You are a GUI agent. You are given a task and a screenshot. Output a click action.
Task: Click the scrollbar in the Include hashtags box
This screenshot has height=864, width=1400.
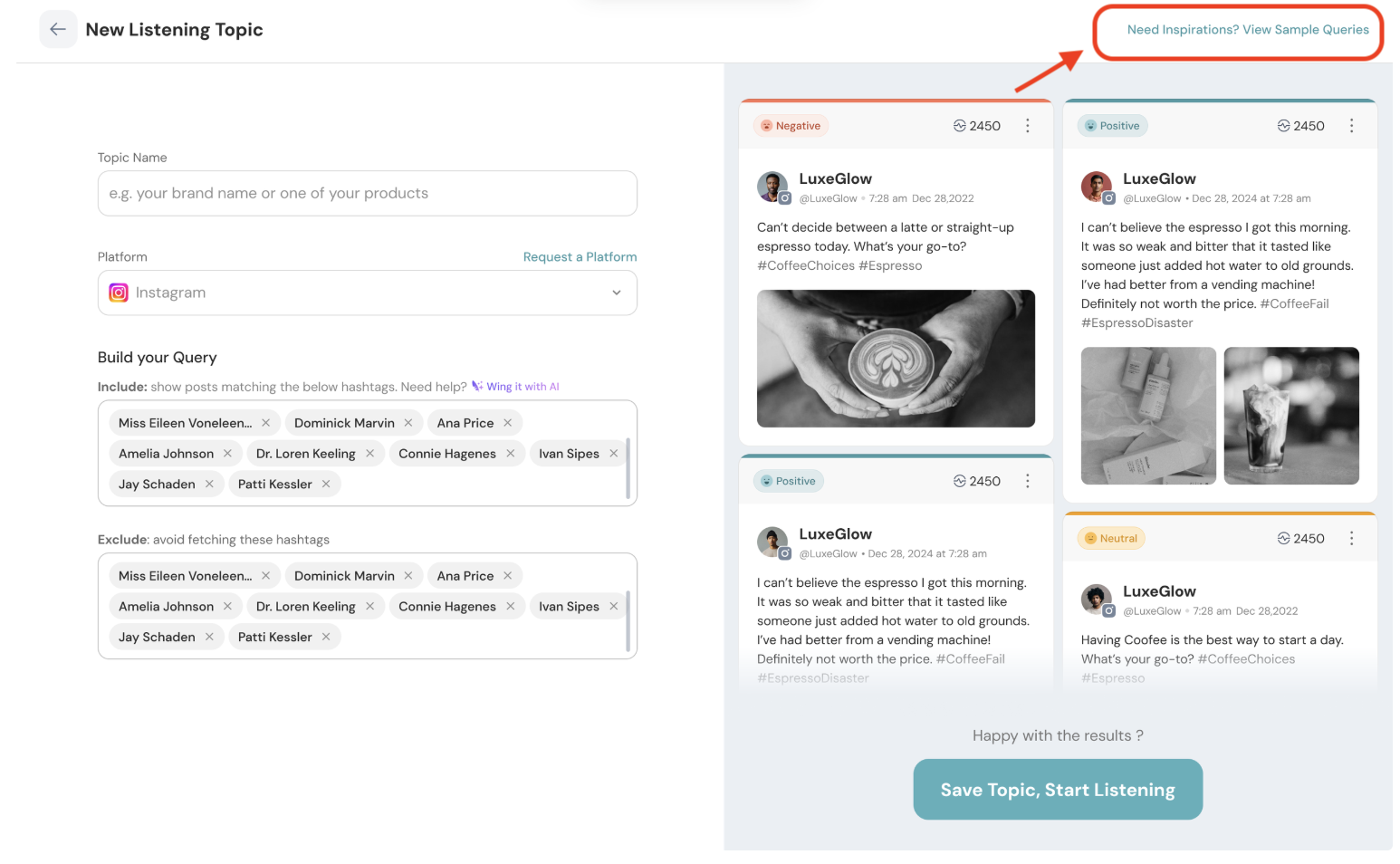tap(628, 468)
